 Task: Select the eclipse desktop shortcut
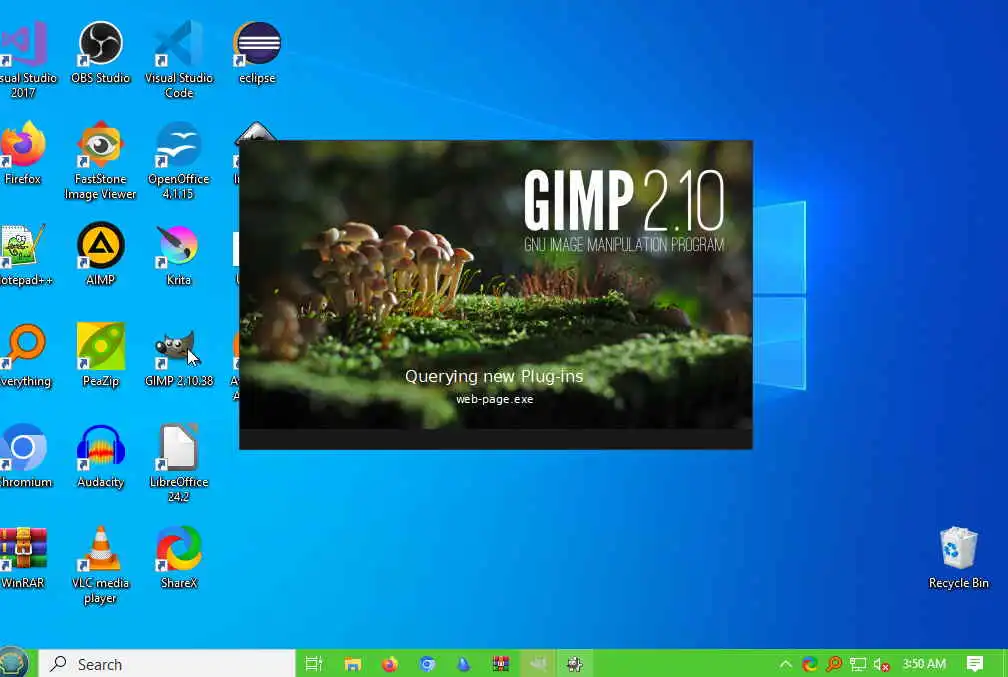257,53
